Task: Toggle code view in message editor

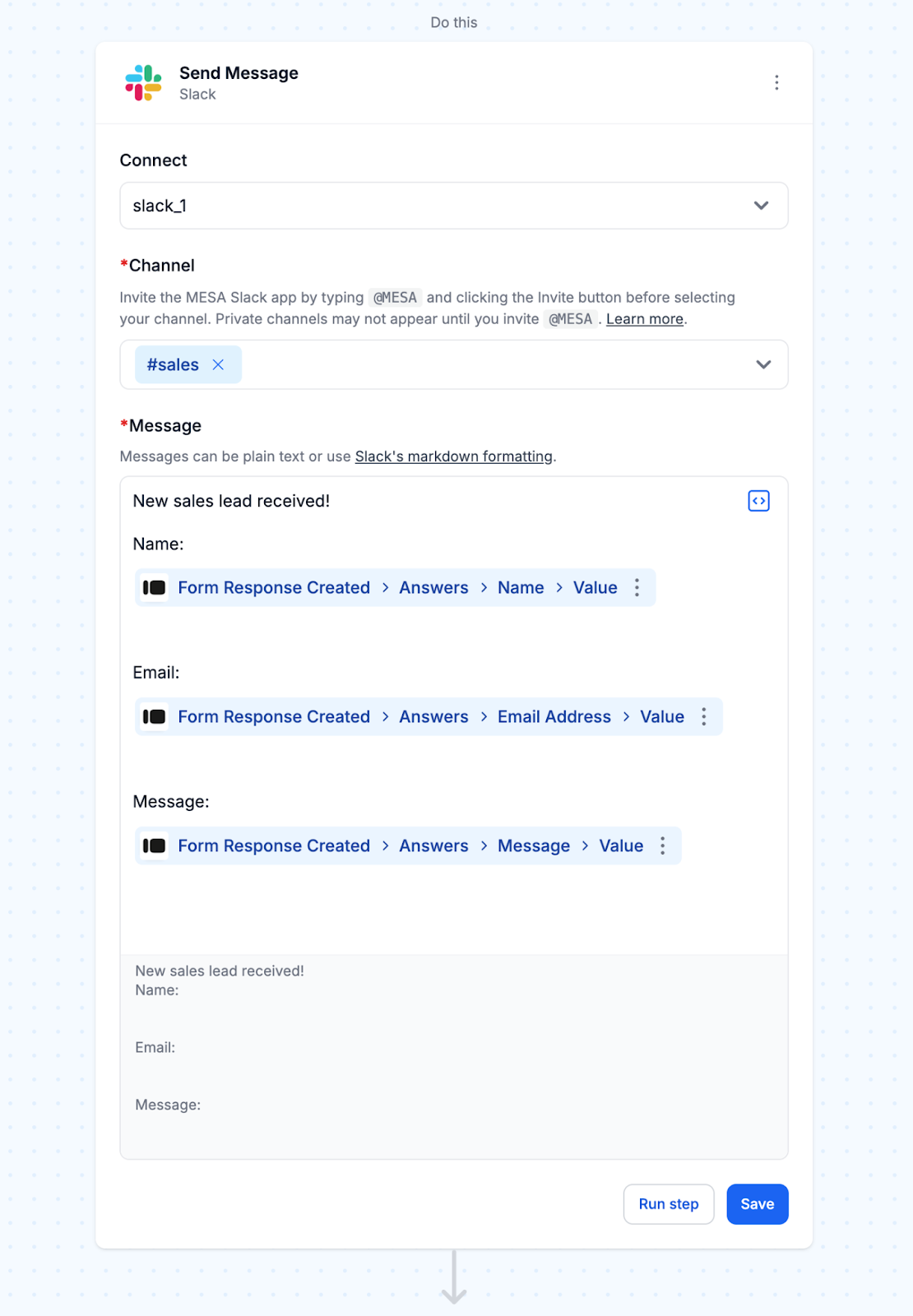Action: pos(758,501)
